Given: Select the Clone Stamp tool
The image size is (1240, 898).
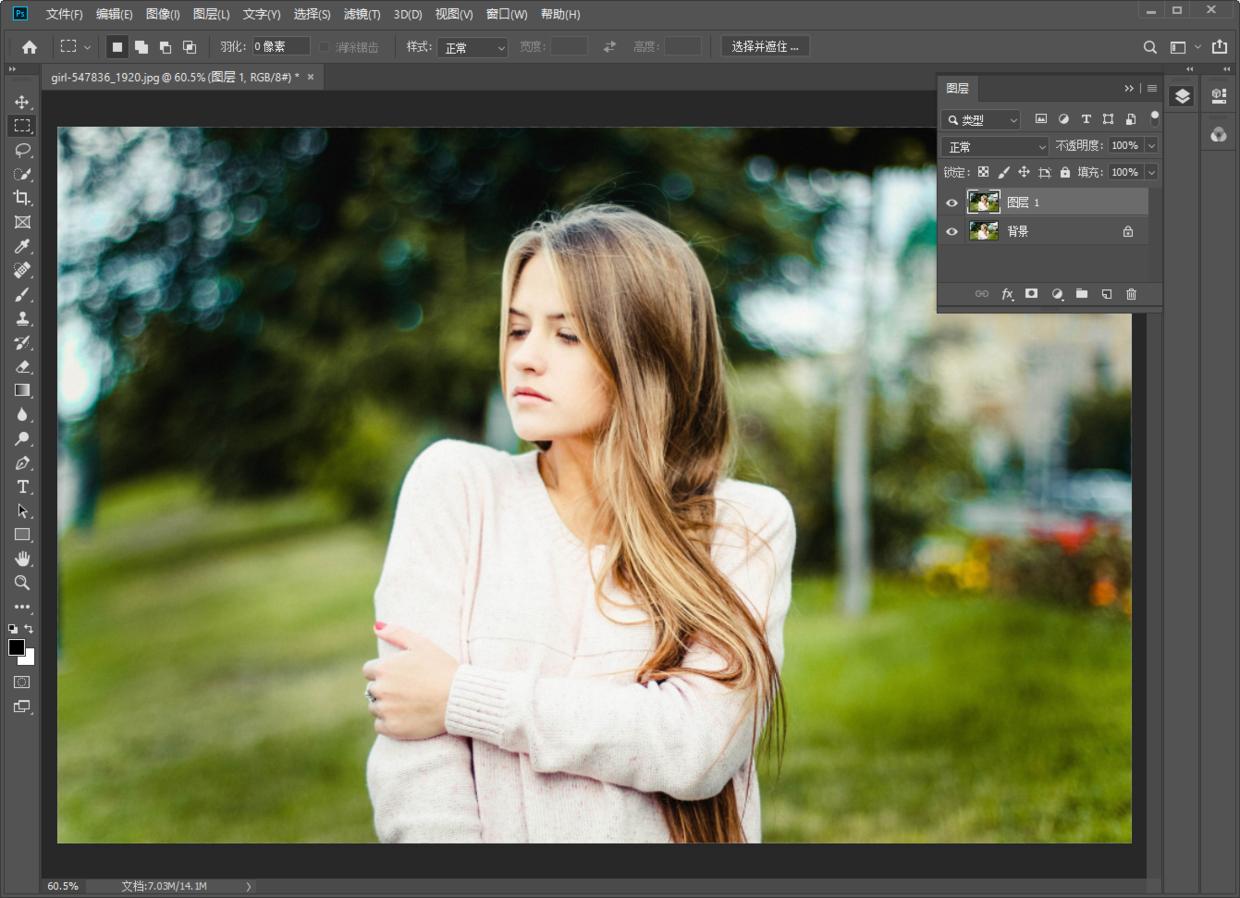Looking at the screenshot, I should click(x=22, y=319).
